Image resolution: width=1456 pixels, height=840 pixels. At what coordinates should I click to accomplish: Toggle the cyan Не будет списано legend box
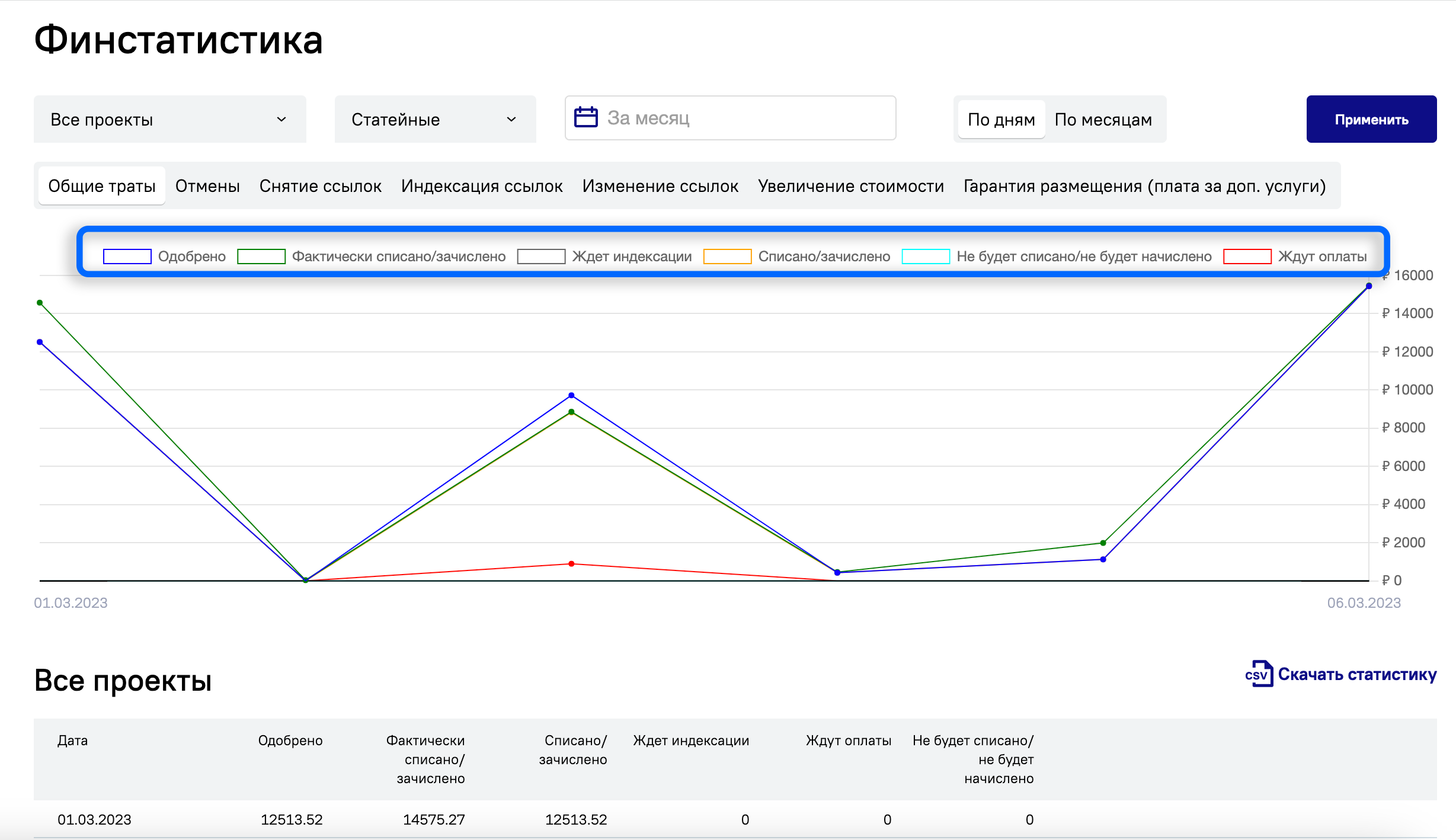tap(926, 257)
